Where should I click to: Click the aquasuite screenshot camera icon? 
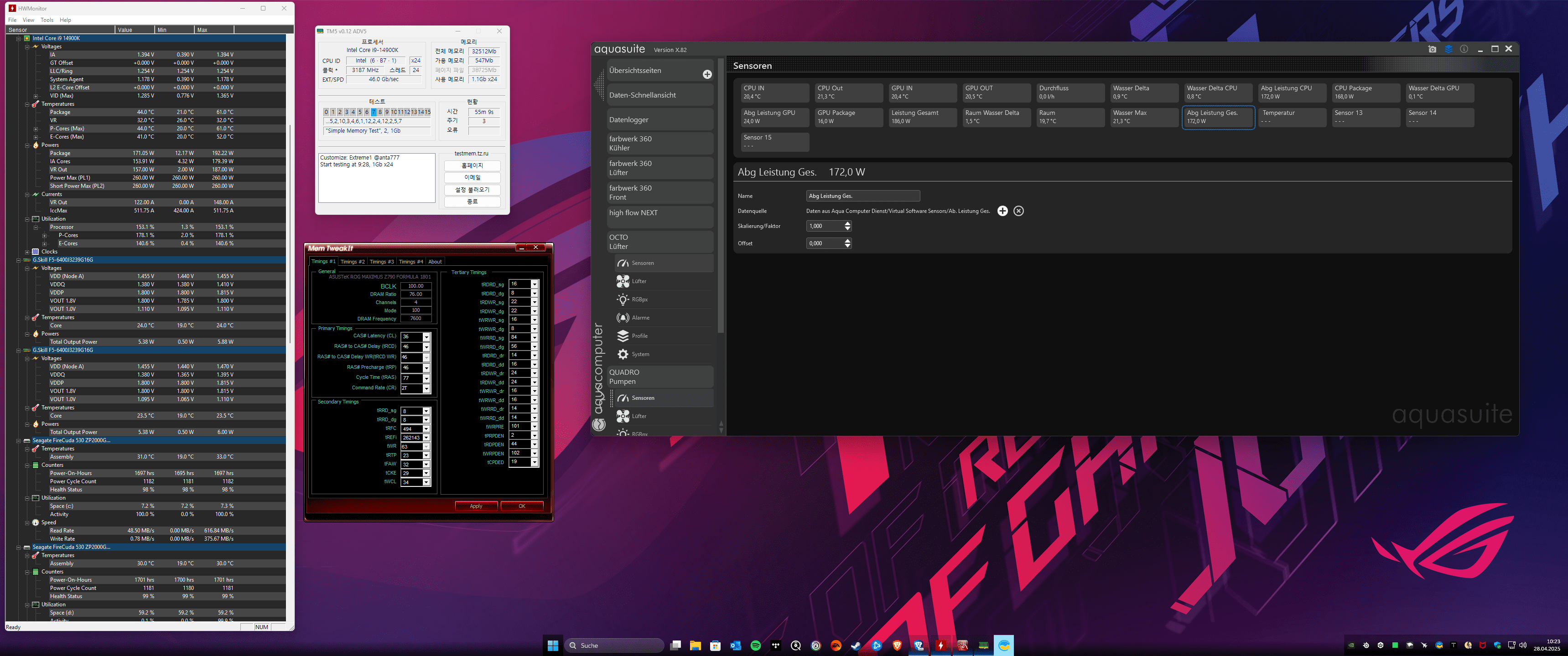click(x=1432, y=49)
